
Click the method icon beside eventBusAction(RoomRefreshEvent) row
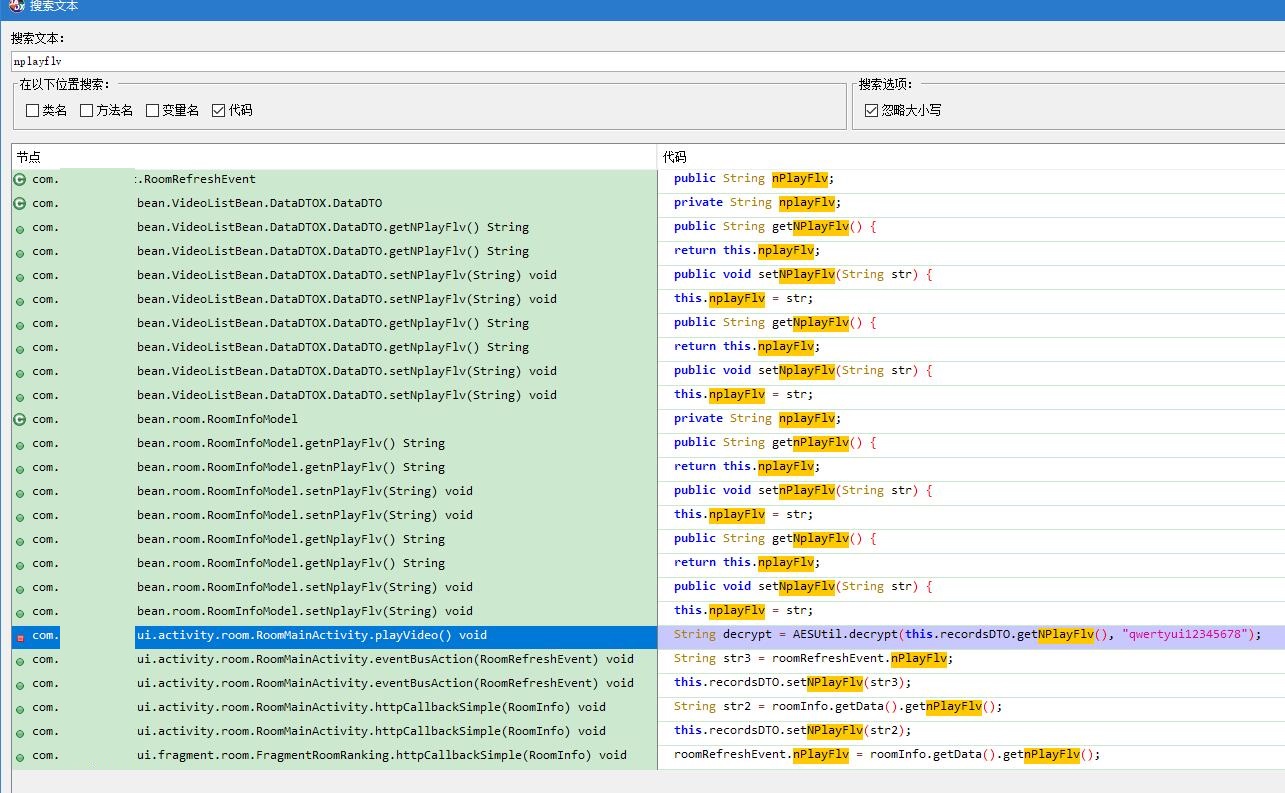[x=20, y=659]
